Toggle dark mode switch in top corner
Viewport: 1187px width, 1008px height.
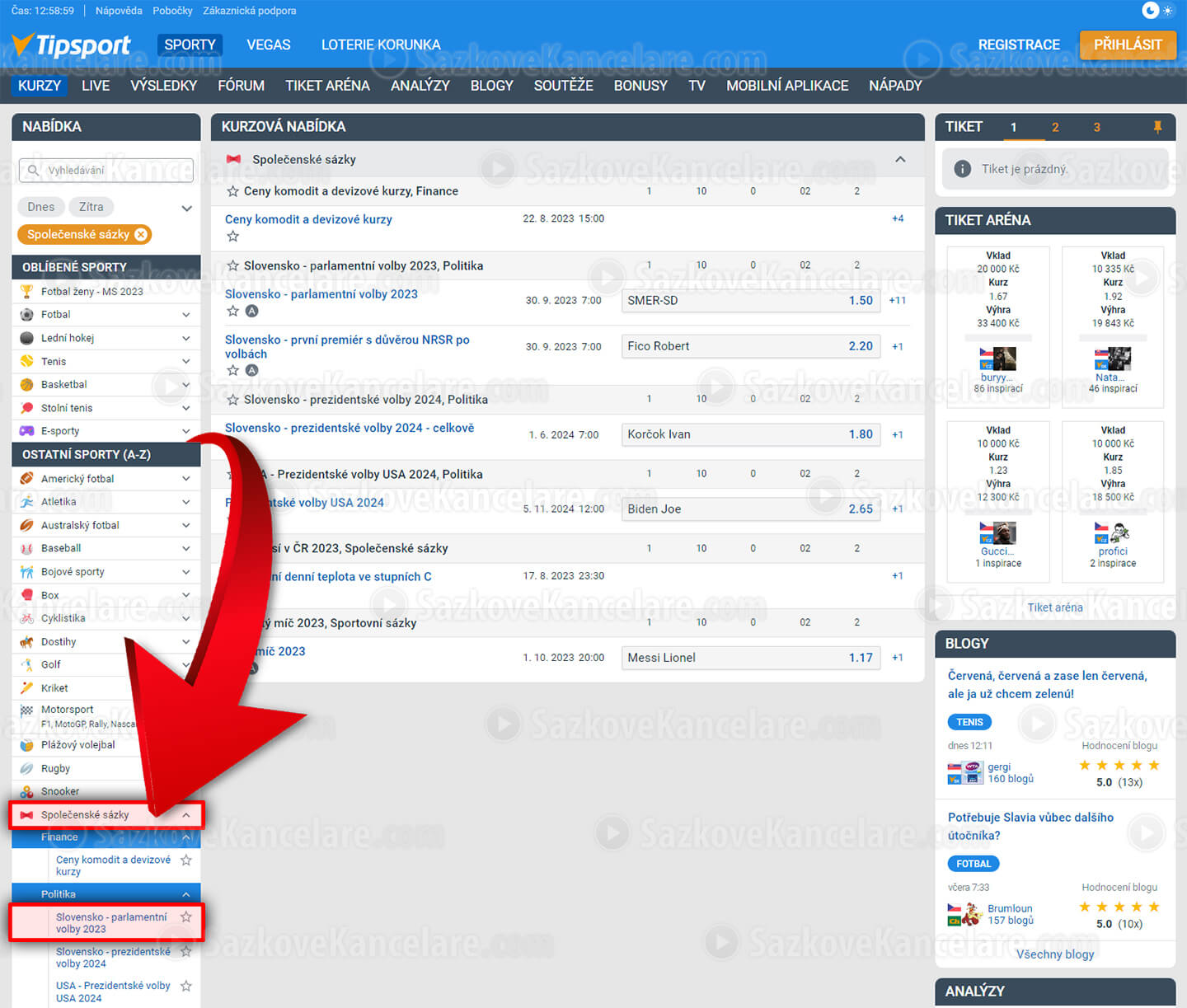click(x=1158, y=11)
